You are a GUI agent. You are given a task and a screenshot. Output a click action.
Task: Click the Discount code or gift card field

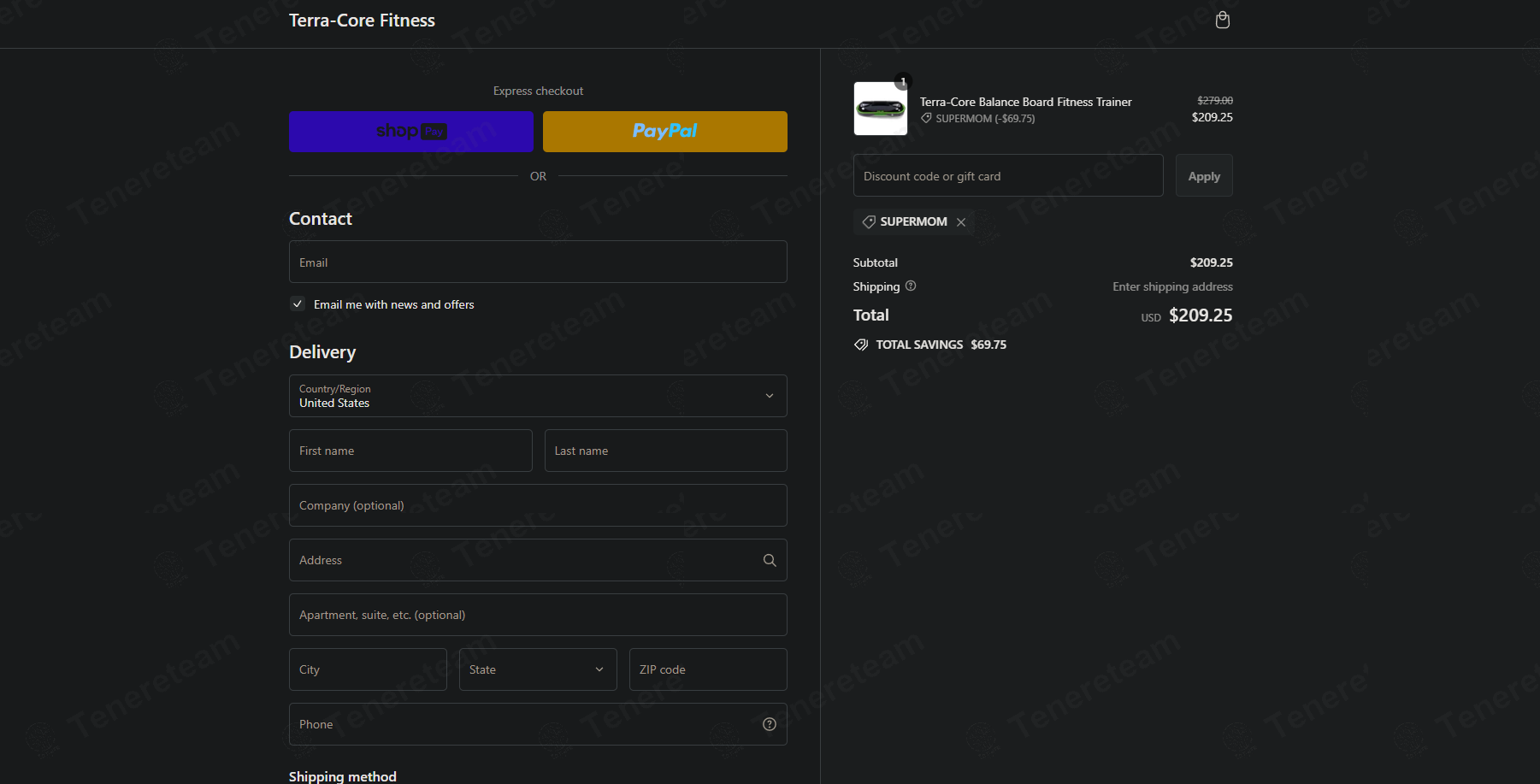(x=1008, y=175)
